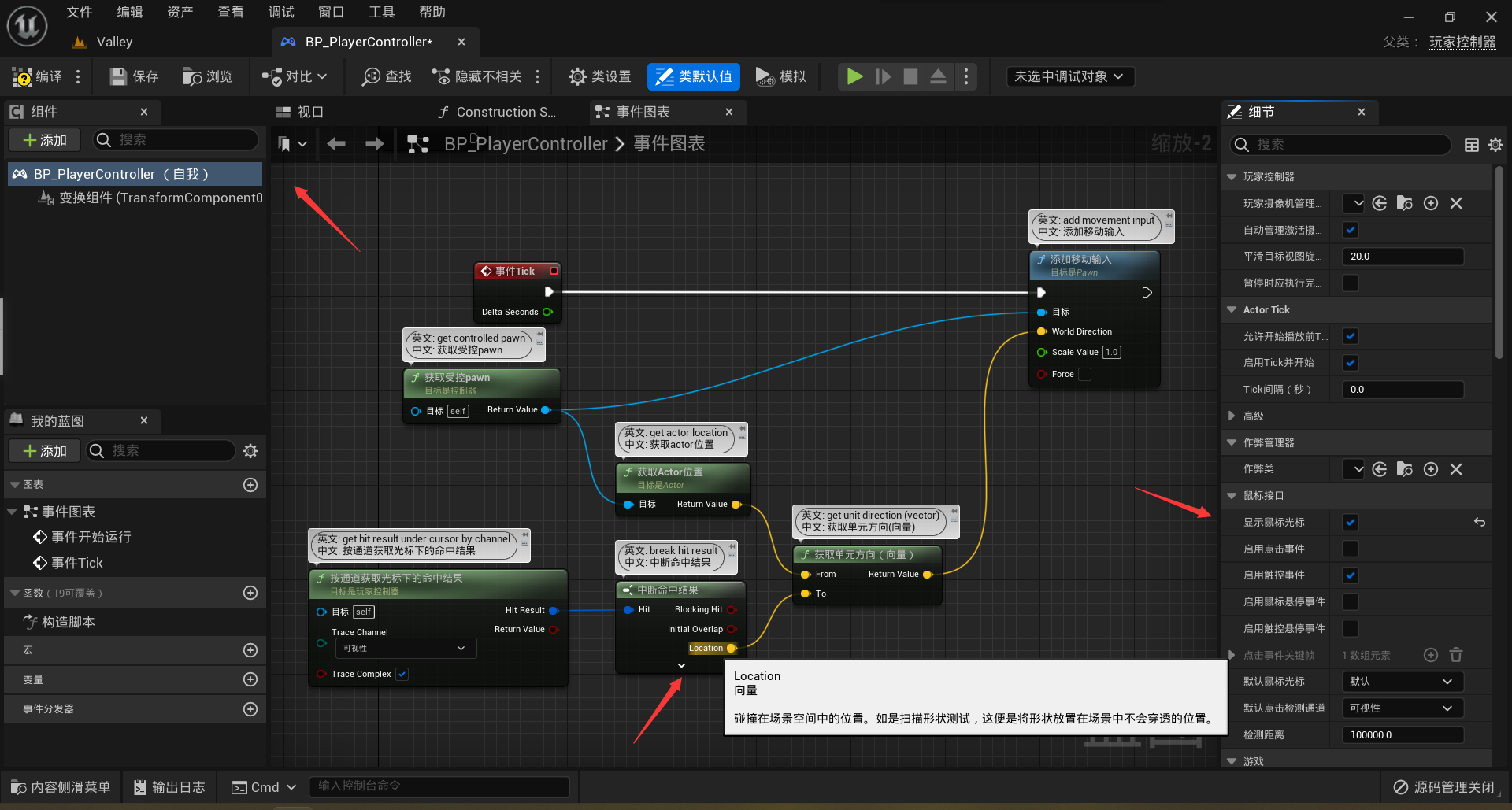Image resolution: width=1512 pixels, height=810 pixels.
Task: Toggle 启用触控事件 checkbox
Action: (x=1351, y=575)
